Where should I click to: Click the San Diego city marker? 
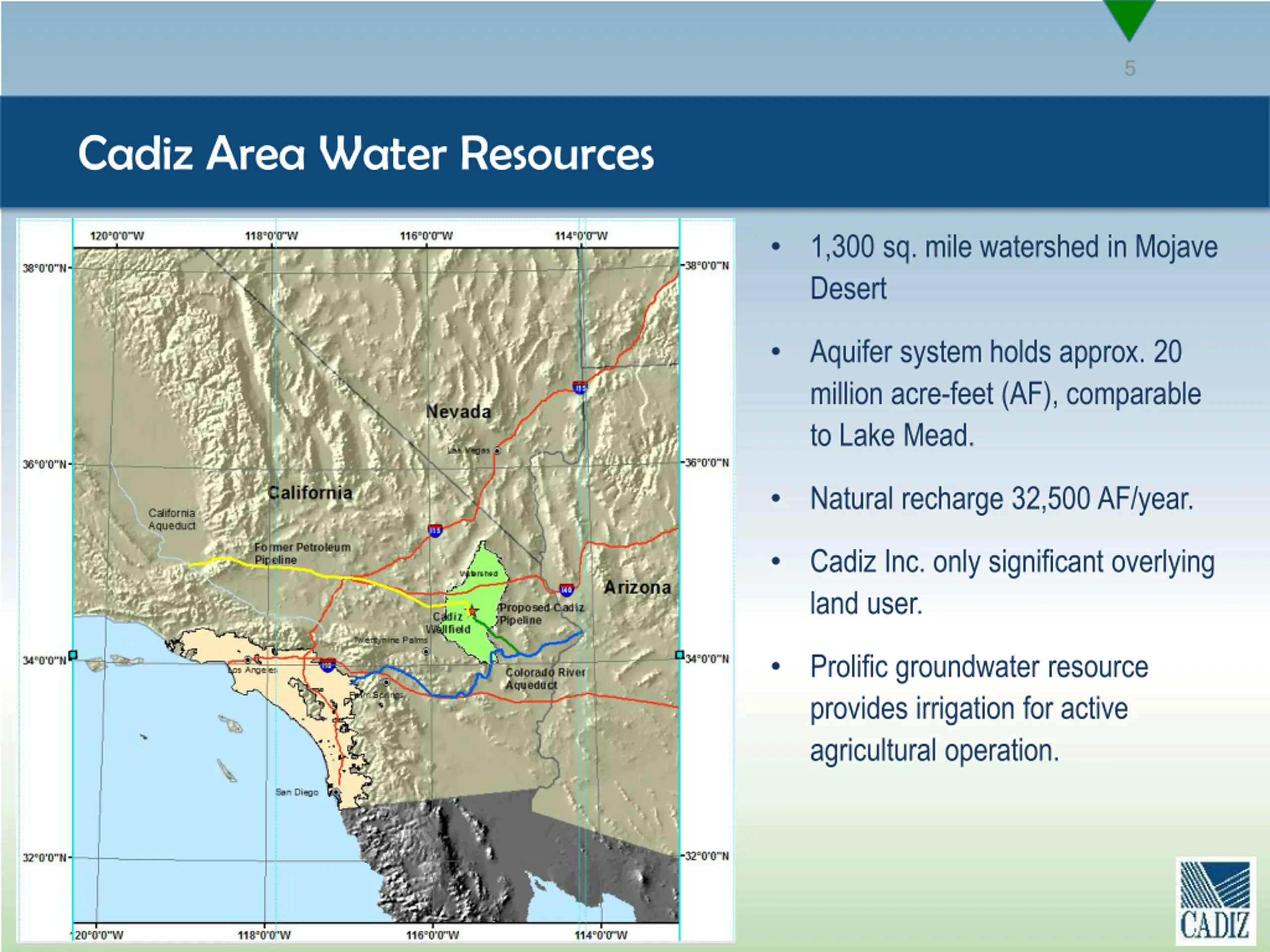click(x=336, y=792)
